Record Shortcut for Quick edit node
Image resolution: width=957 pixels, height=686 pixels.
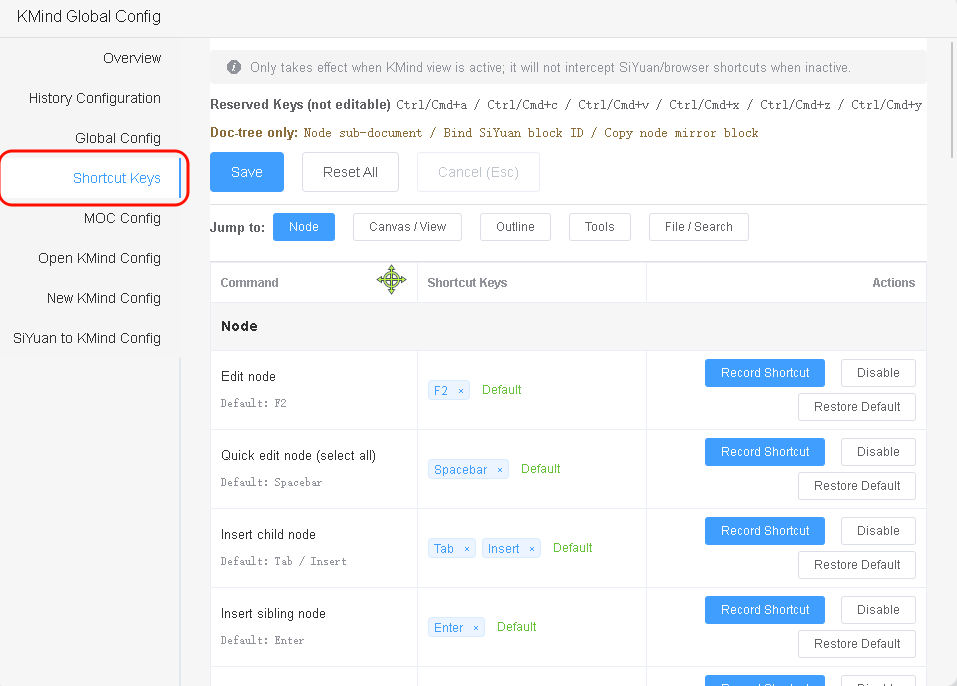[x=765, y=452]
